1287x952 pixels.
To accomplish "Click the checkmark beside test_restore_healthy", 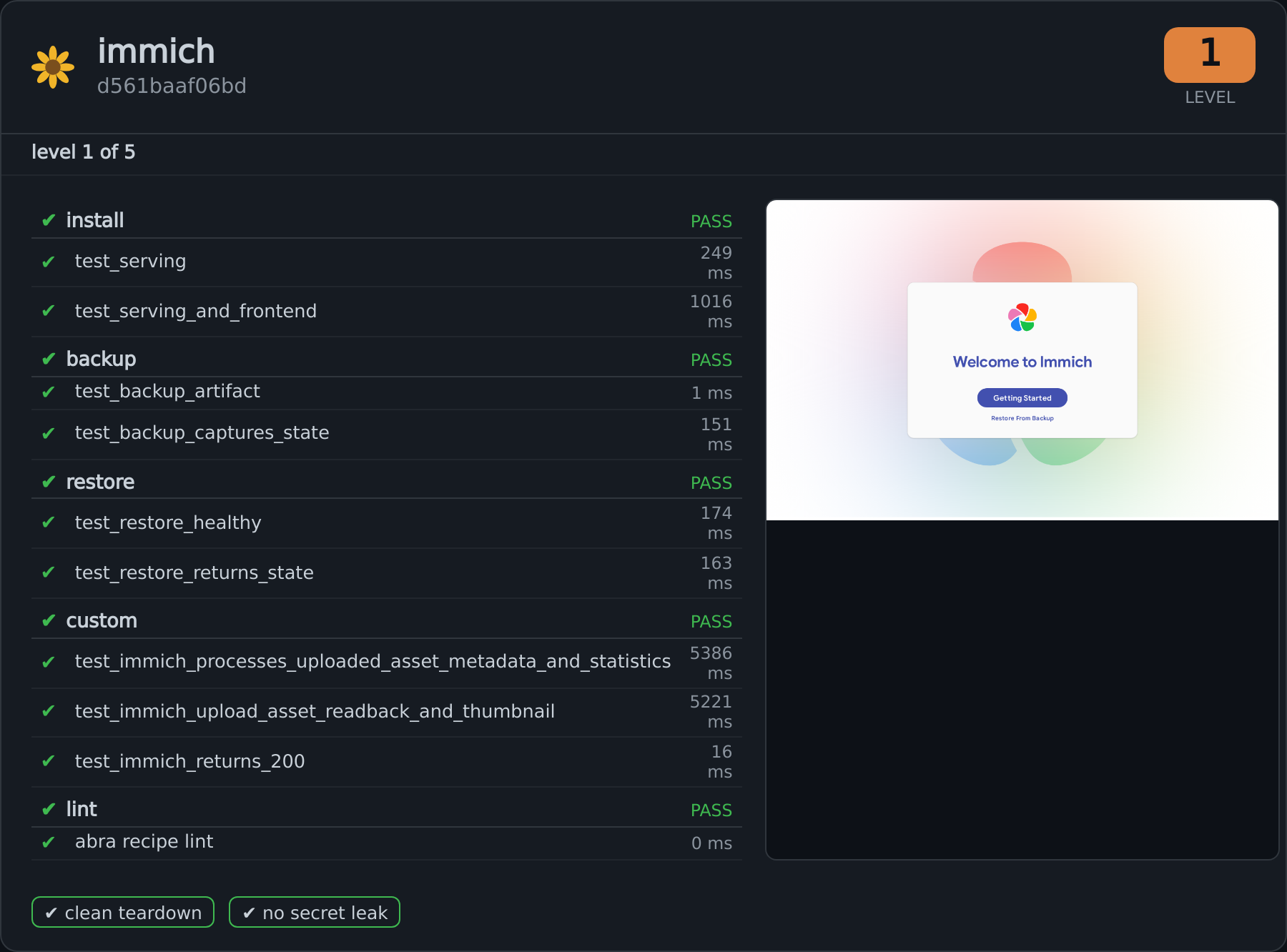I will coord(49,522).
